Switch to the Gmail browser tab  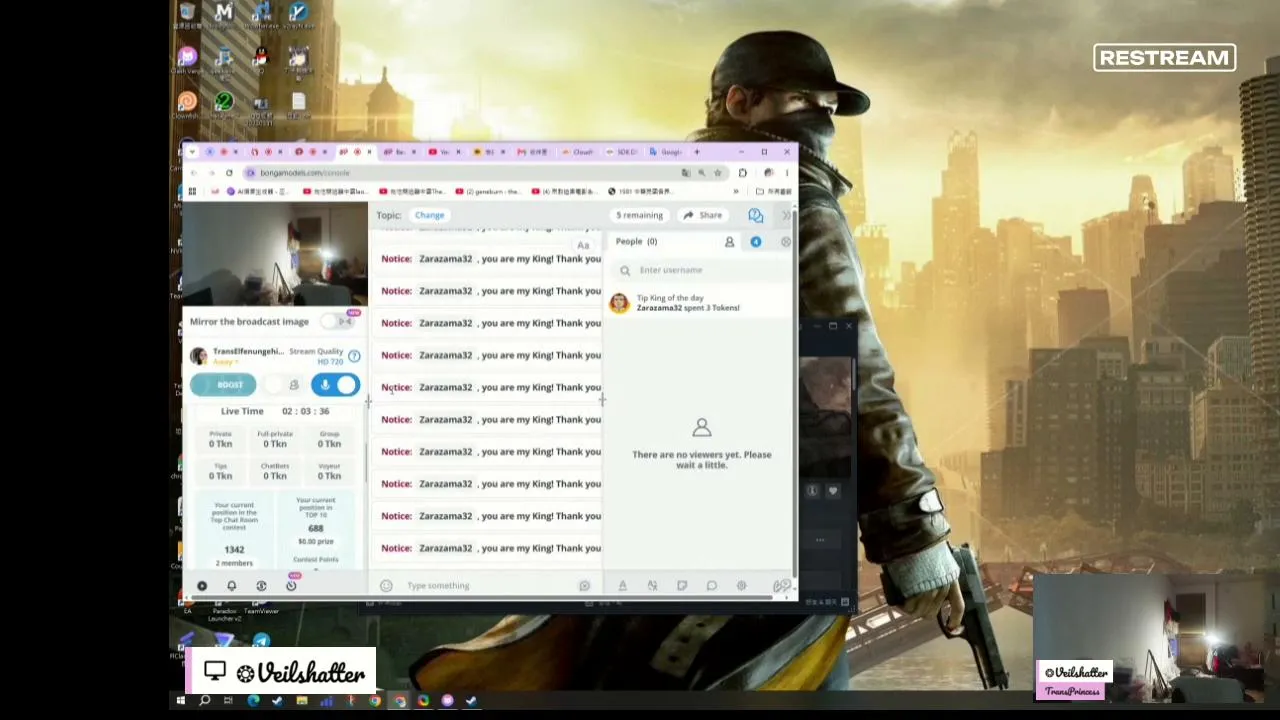tap(530, 152)
